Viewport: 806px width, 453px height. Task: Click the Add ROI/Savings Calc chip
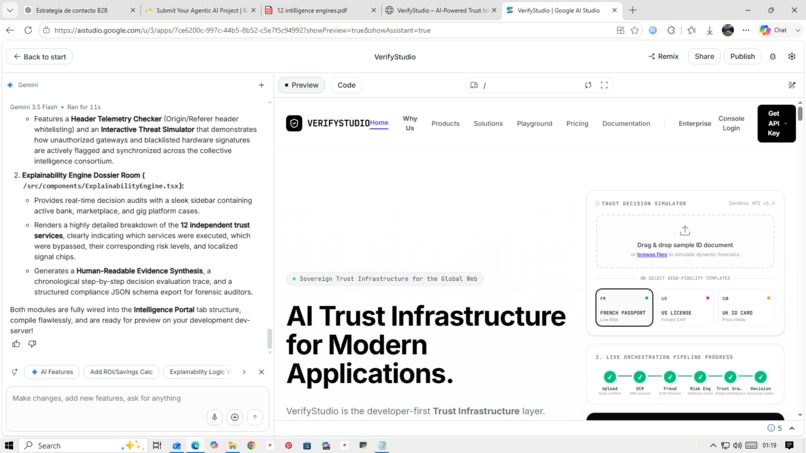click(121, 372)
